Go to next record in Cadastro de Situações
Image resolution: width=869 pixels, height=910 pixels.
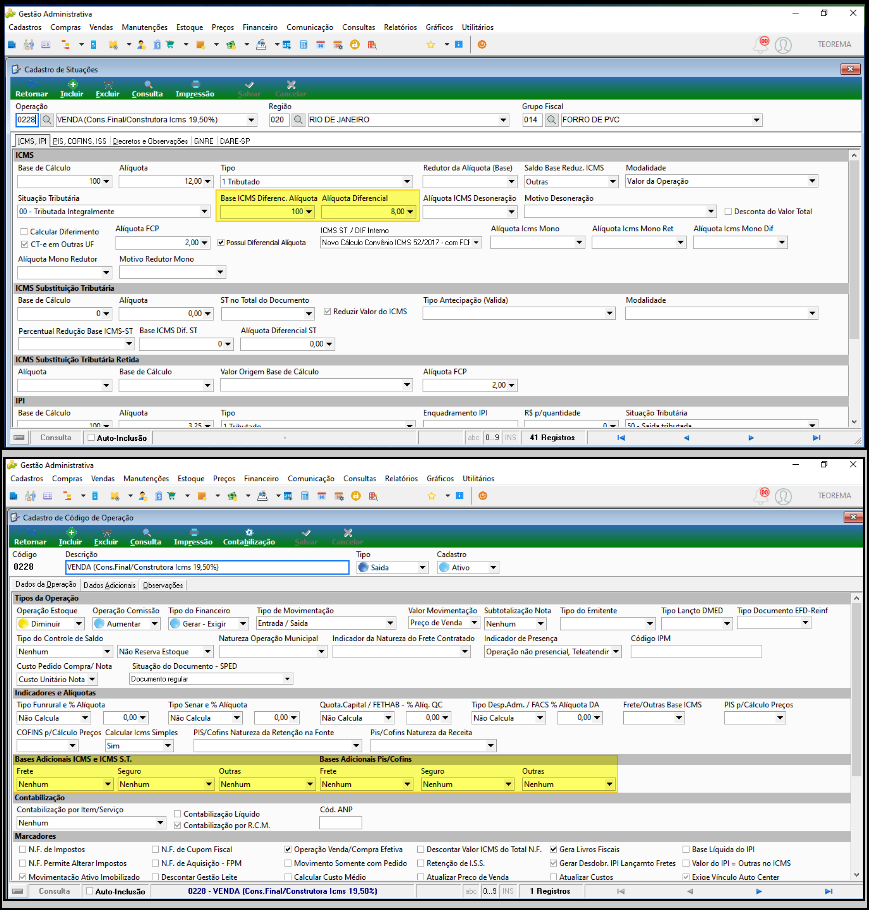[751, 438]
